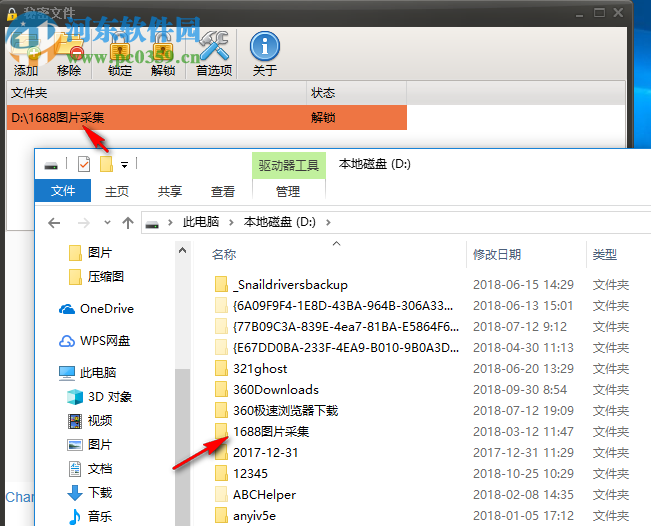Switch to the 查看 ribbon tab
Screen dimensions: 651x526
tap(223, 191)
